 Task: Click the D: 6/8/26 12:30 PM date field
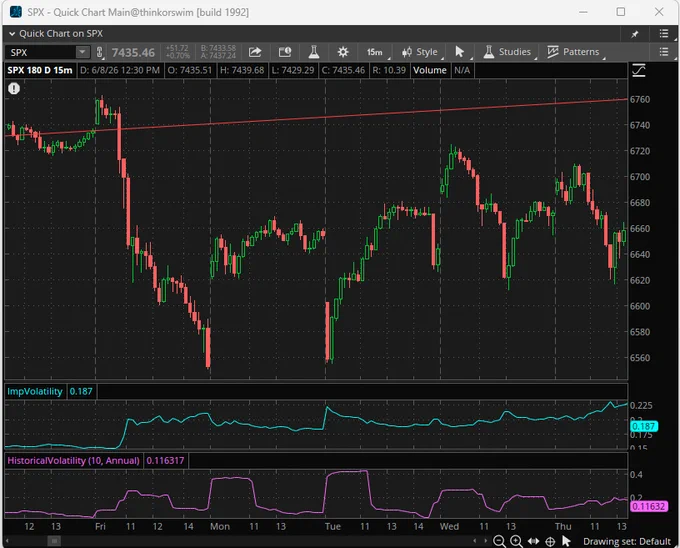pyautogui.click(x=120, y=70)
